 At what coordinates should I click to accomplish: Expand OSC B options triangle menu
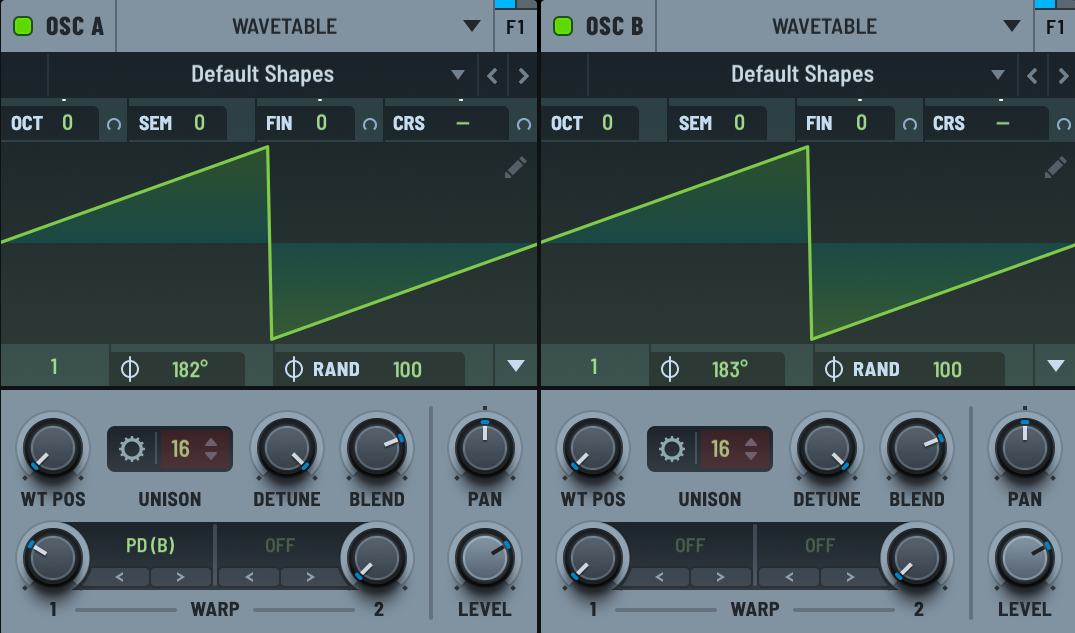1056,366
